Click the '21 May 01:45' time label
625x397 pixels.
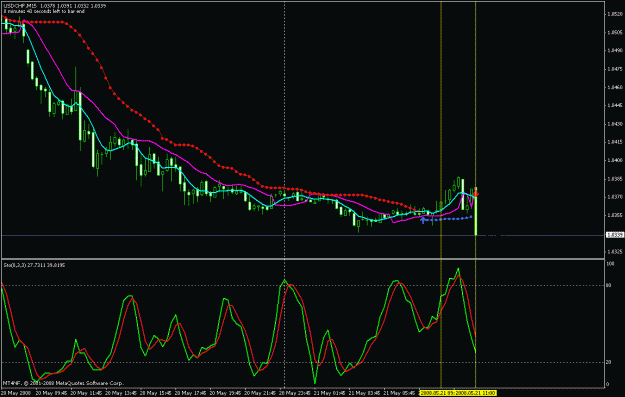(329, 393)
